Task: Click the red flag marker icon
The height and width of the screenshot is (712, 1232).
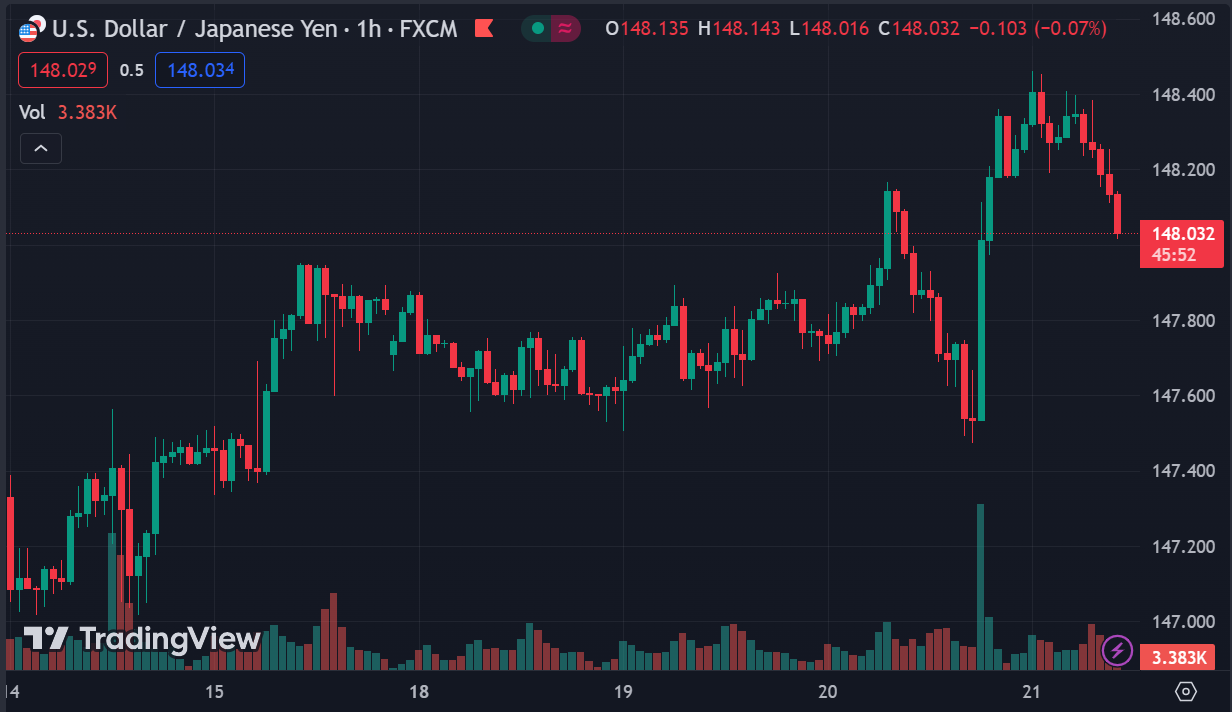Action: pos(484,28)
